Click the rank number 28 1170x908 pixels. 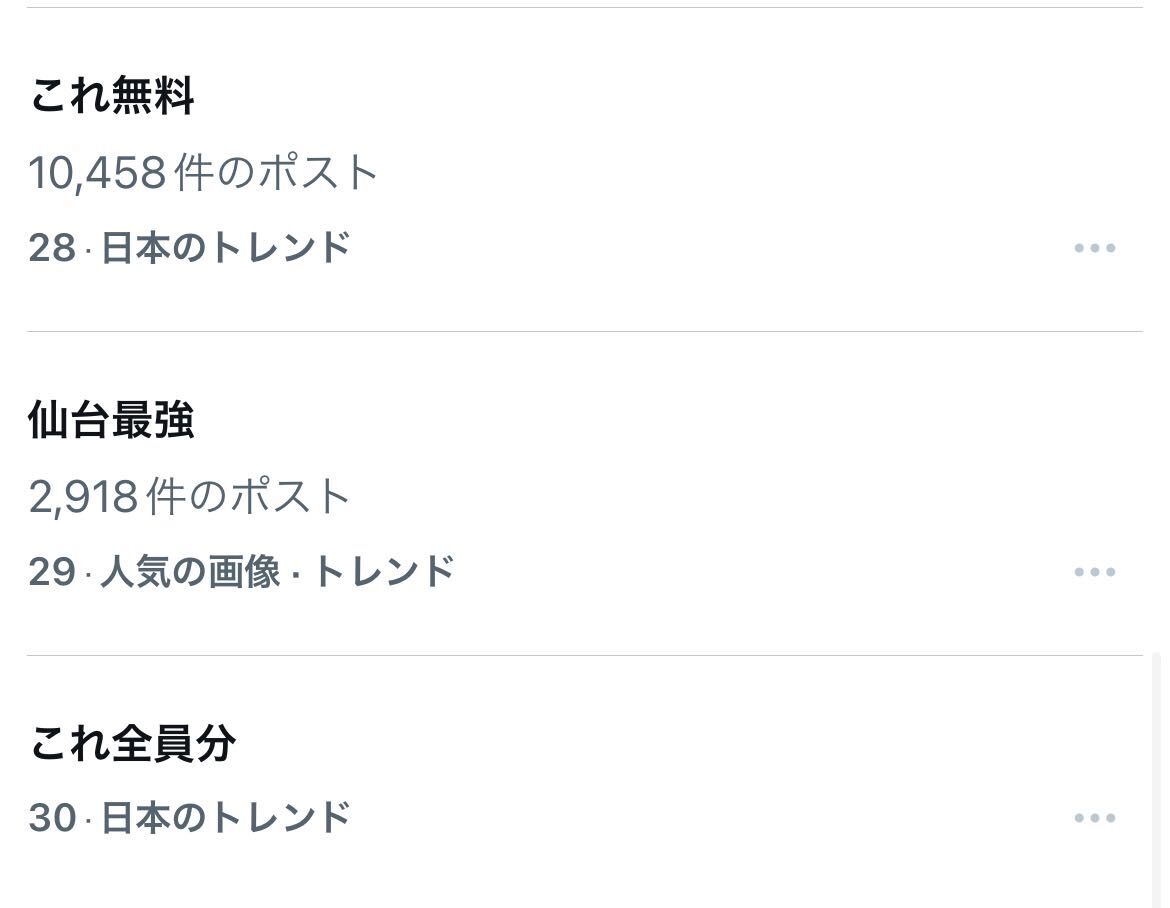52,248
